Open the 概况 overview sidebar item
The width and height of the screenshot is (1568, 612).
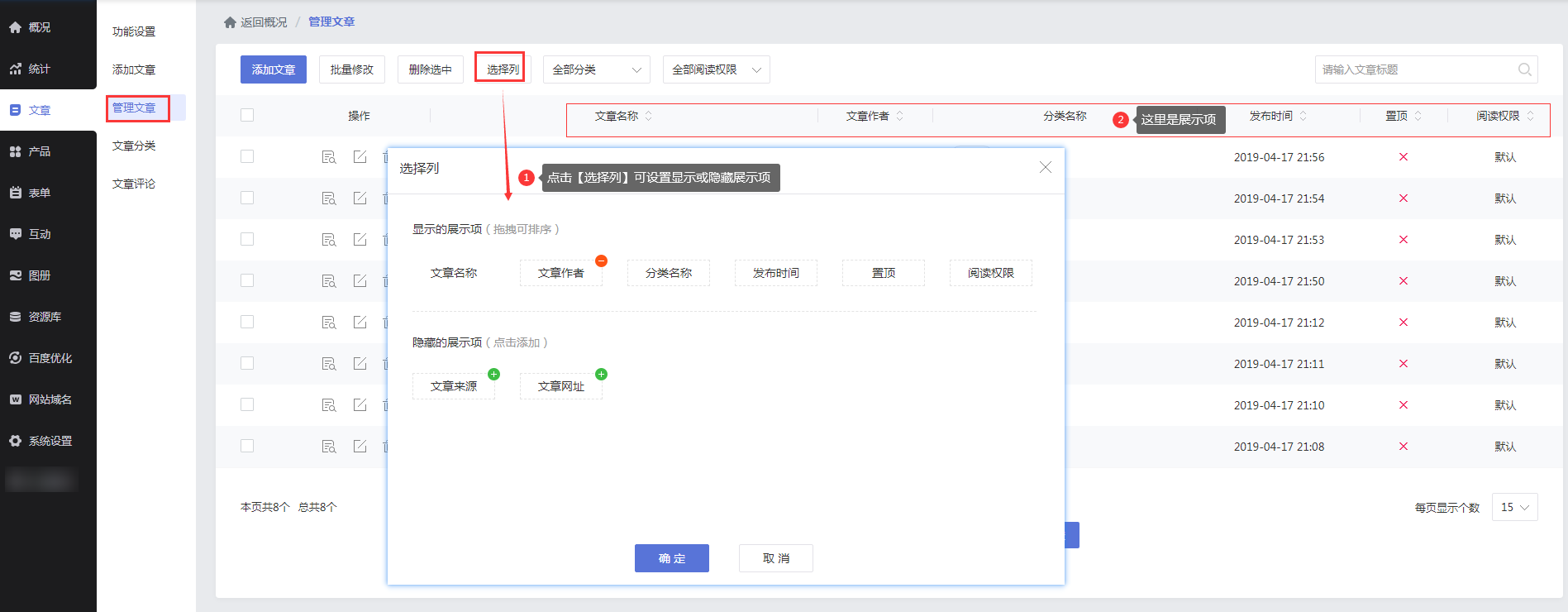[30, 27]
